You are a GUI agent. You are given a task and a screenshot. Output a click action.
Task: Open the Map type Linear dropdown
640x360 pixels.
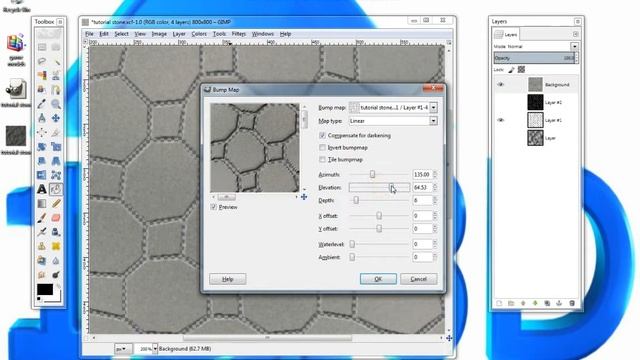click(x=433, y=121)
